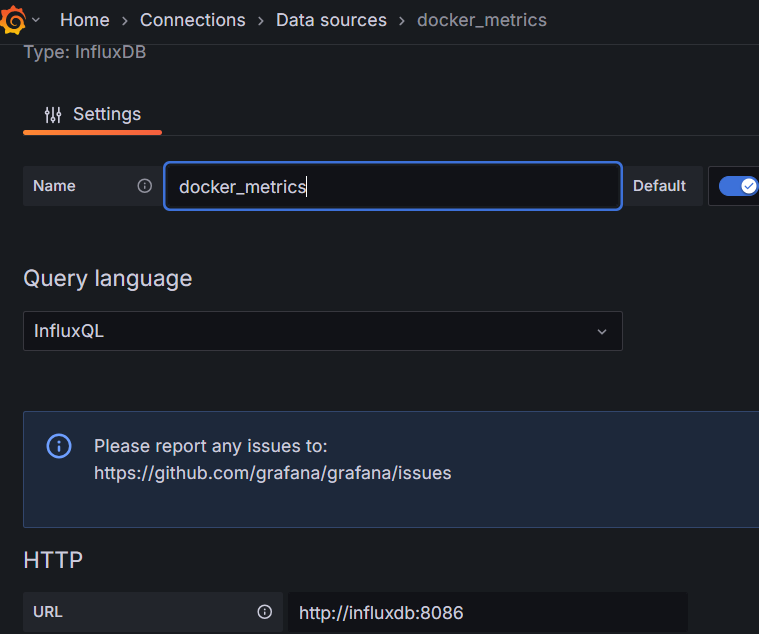The width and height of the screenshot is (759, 634).
Task: Open the Query language InfluxQL dropdown
Action: tap(323, 331)
